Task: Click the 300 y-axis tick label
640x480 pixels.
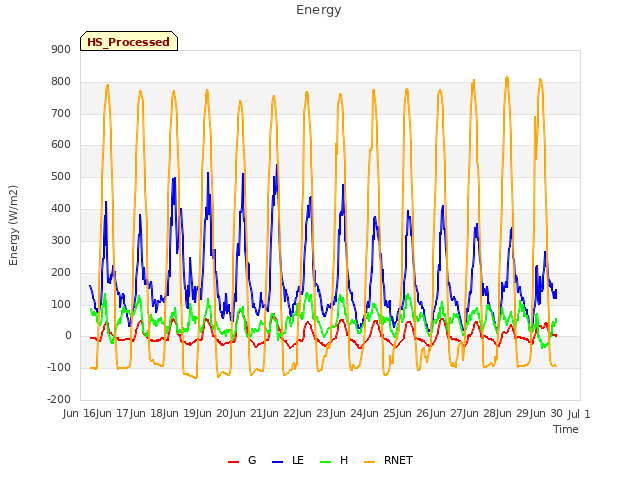Action: click(x=61, y=240)
